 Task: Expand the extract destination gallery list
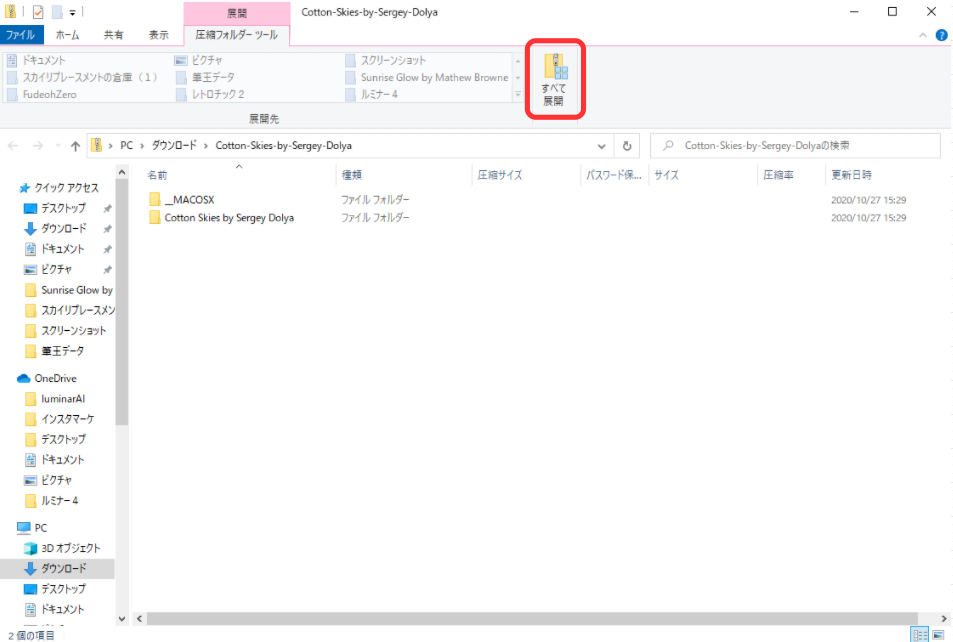[x=518, y=94]
